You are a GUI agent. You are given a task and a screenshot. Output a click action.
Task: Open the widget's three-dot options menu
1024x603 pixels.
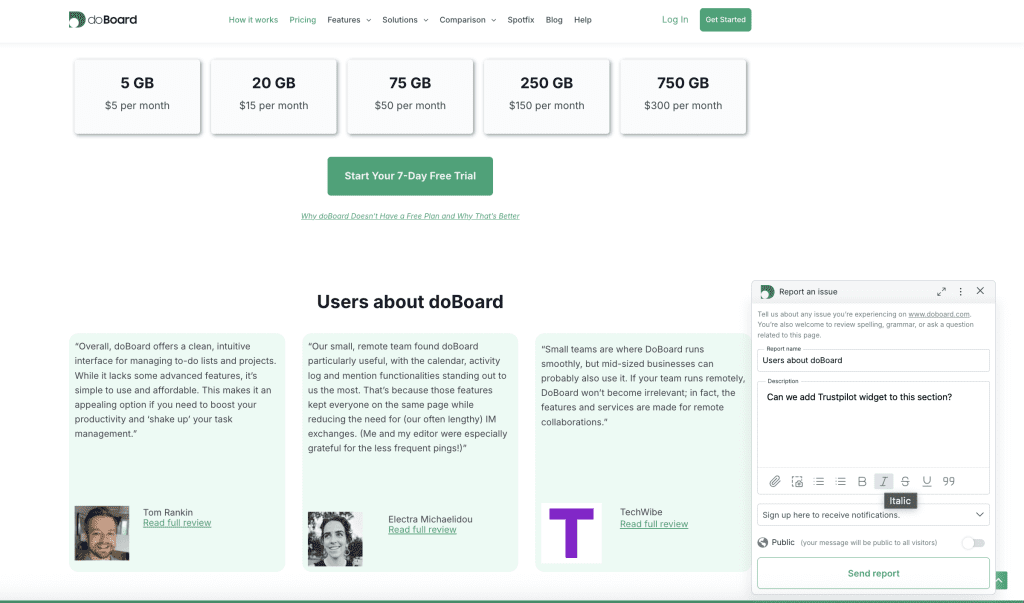coord(961,291)
